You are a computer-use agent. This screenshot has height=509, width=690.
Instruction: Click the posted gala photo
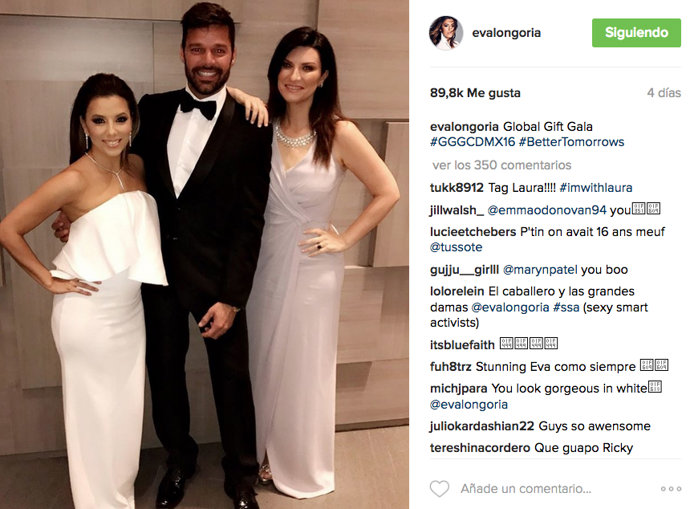204,254
